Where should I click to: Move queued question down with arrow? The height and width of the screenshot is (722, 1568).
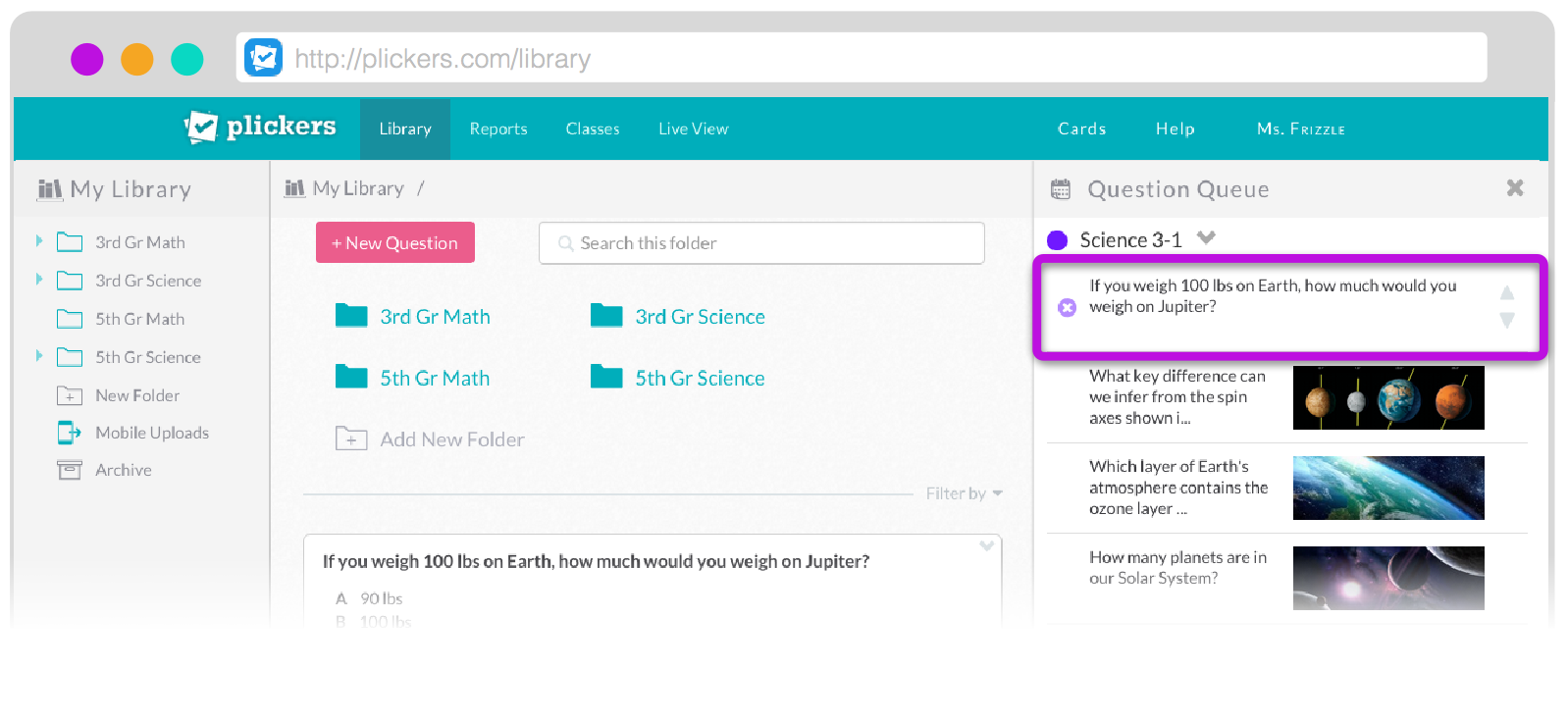1506,320
